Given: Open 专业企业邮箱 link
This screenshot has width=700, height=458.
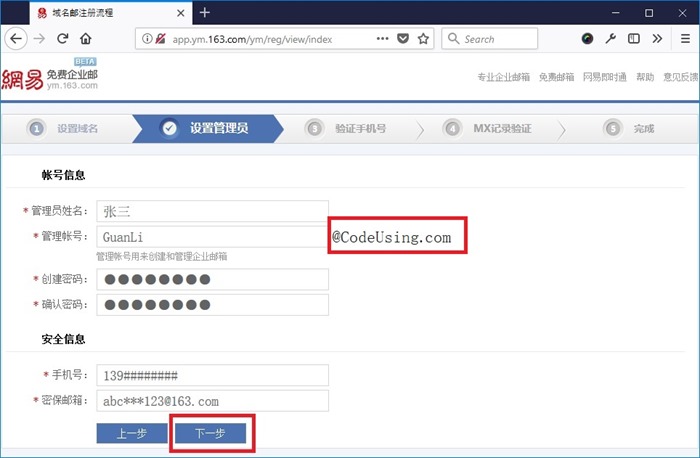Looking at the screenshot, I should click(x=504, y=77).
